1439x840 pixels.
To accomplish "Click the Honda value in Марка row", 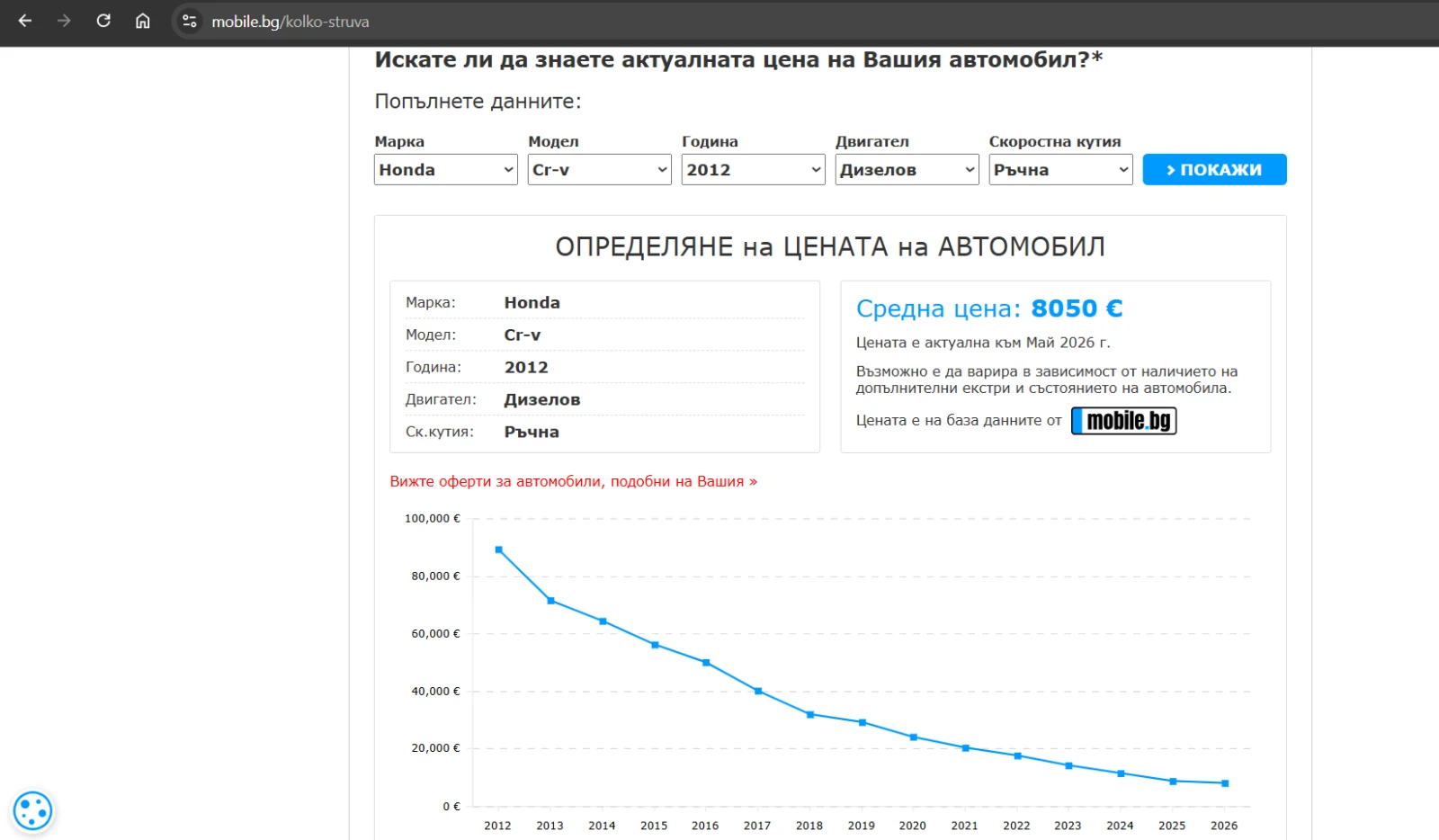I will coord(532,303).
